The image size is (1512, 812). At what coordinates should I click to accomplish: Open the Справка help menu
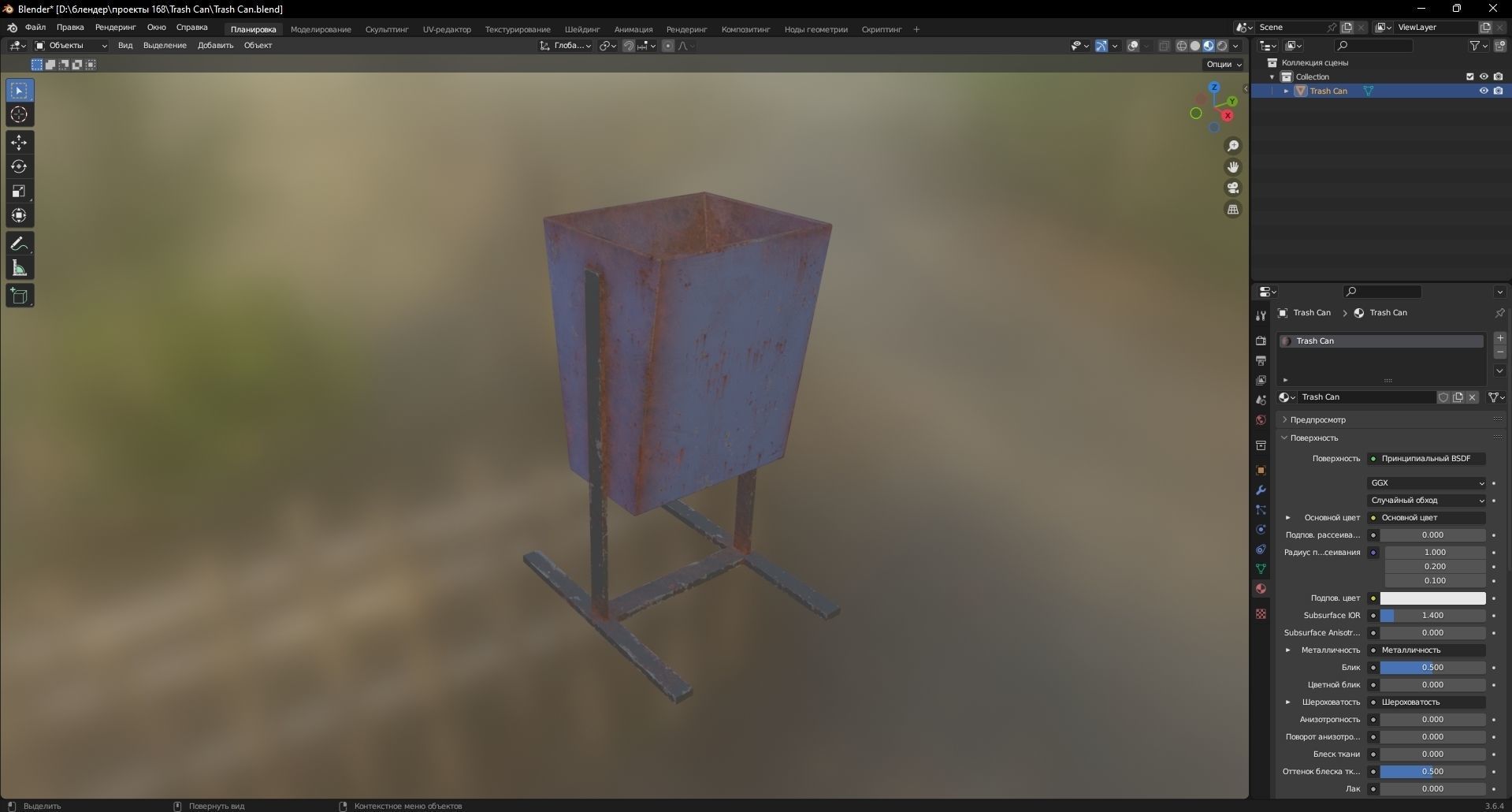[192, 27]
